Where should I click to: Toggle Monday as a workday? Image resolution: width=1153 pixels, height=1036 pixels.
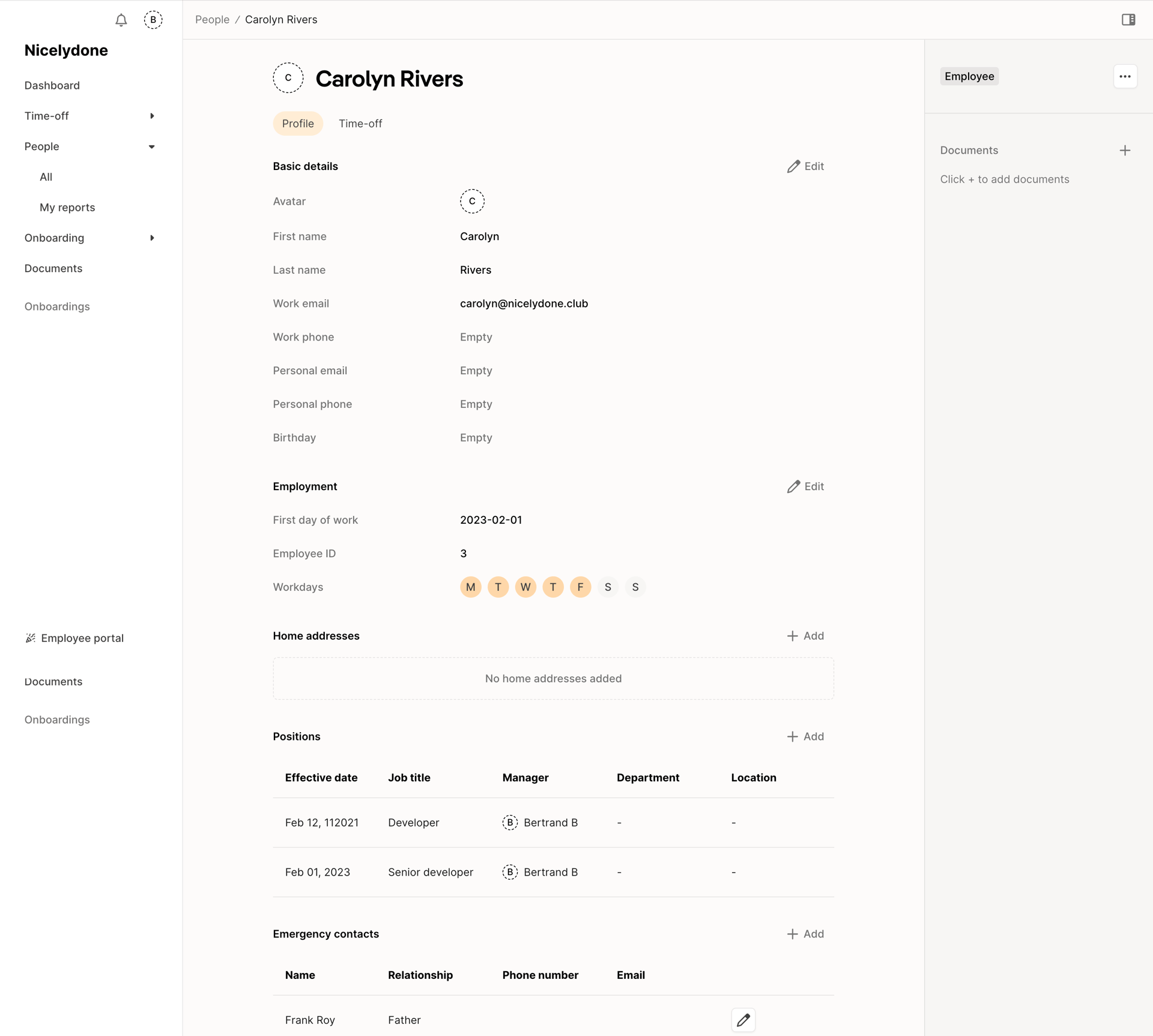[470, 587]
